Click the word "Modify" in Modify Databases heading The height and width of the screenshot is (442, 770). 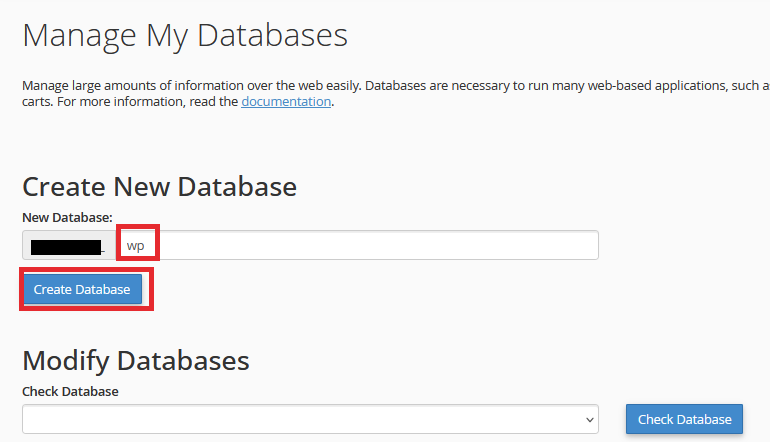(x=65, y=360)
